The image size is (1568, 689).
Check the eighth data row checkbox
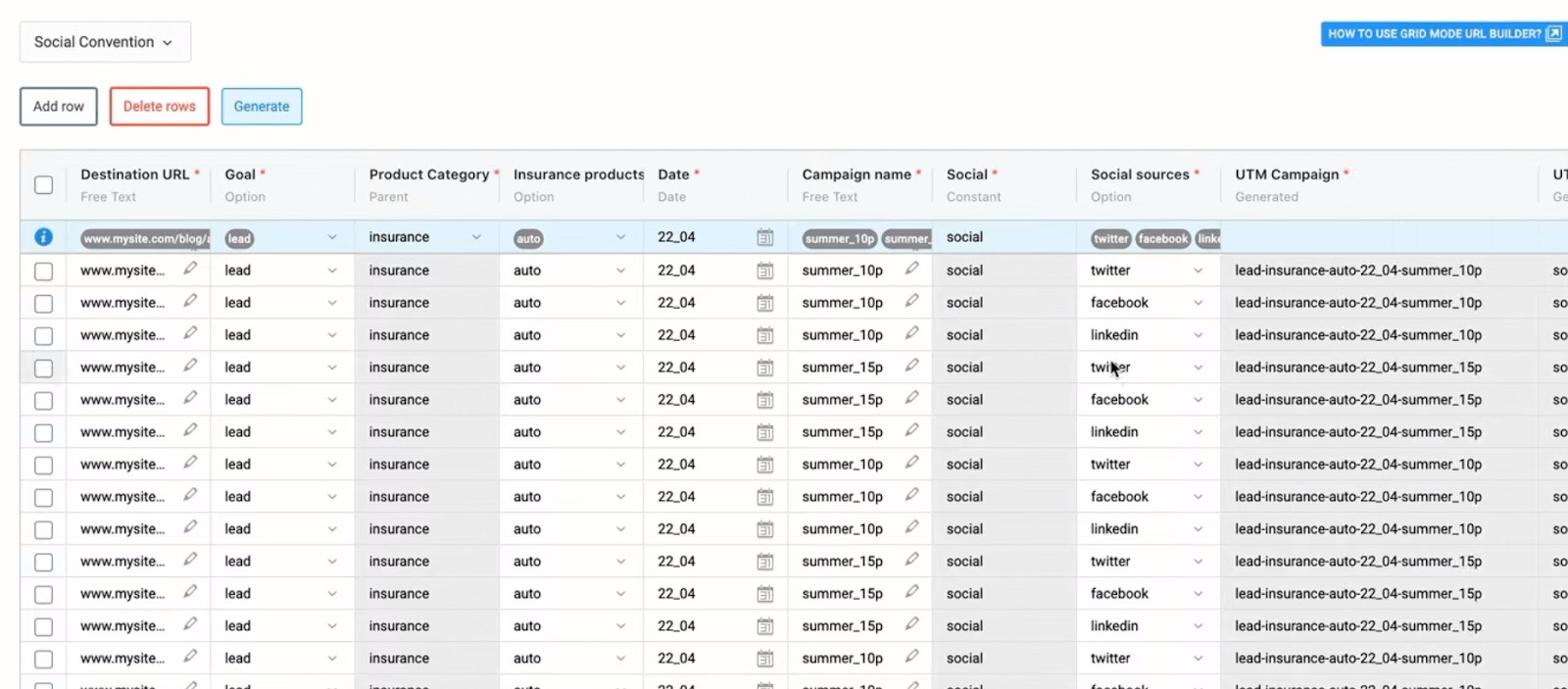click(43, 498)
